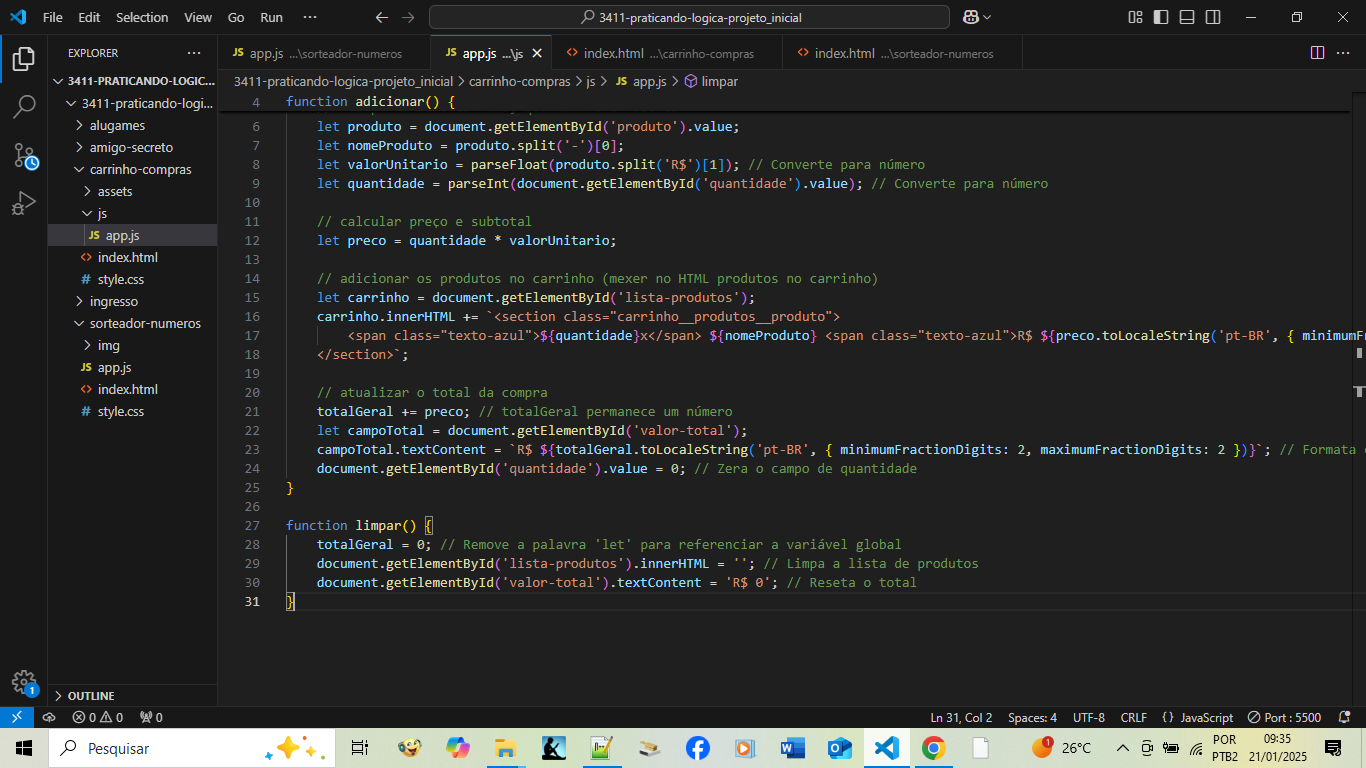This screenshot has width=1366, height=768.
Task: Expand the img folder
Action: 133,345
